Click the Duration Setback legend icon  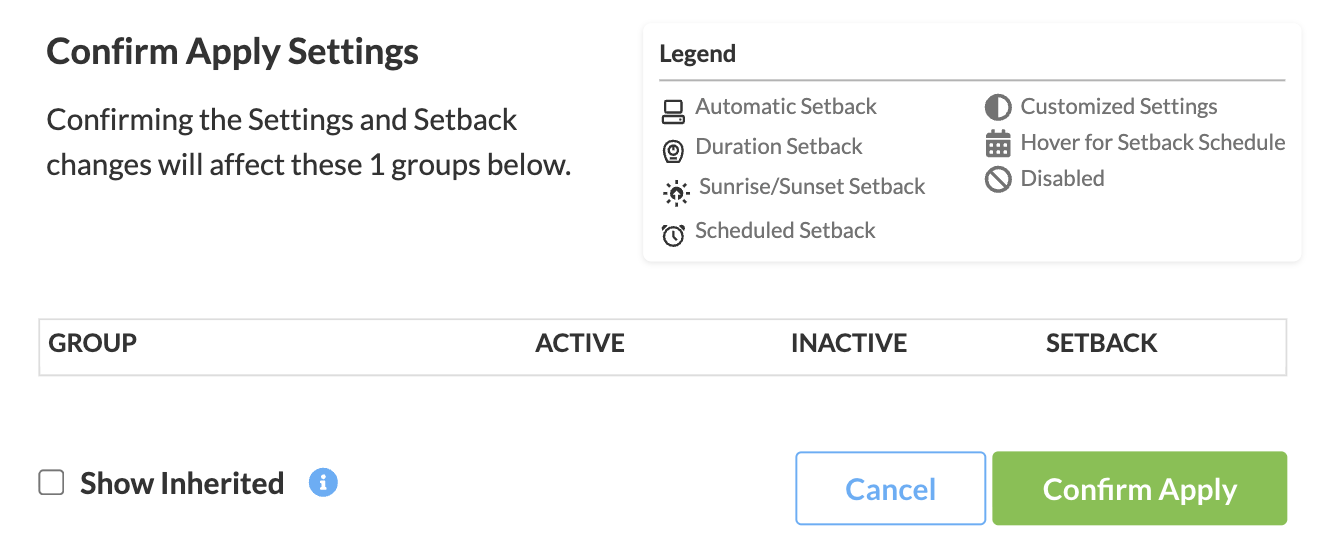coord(673,151)
